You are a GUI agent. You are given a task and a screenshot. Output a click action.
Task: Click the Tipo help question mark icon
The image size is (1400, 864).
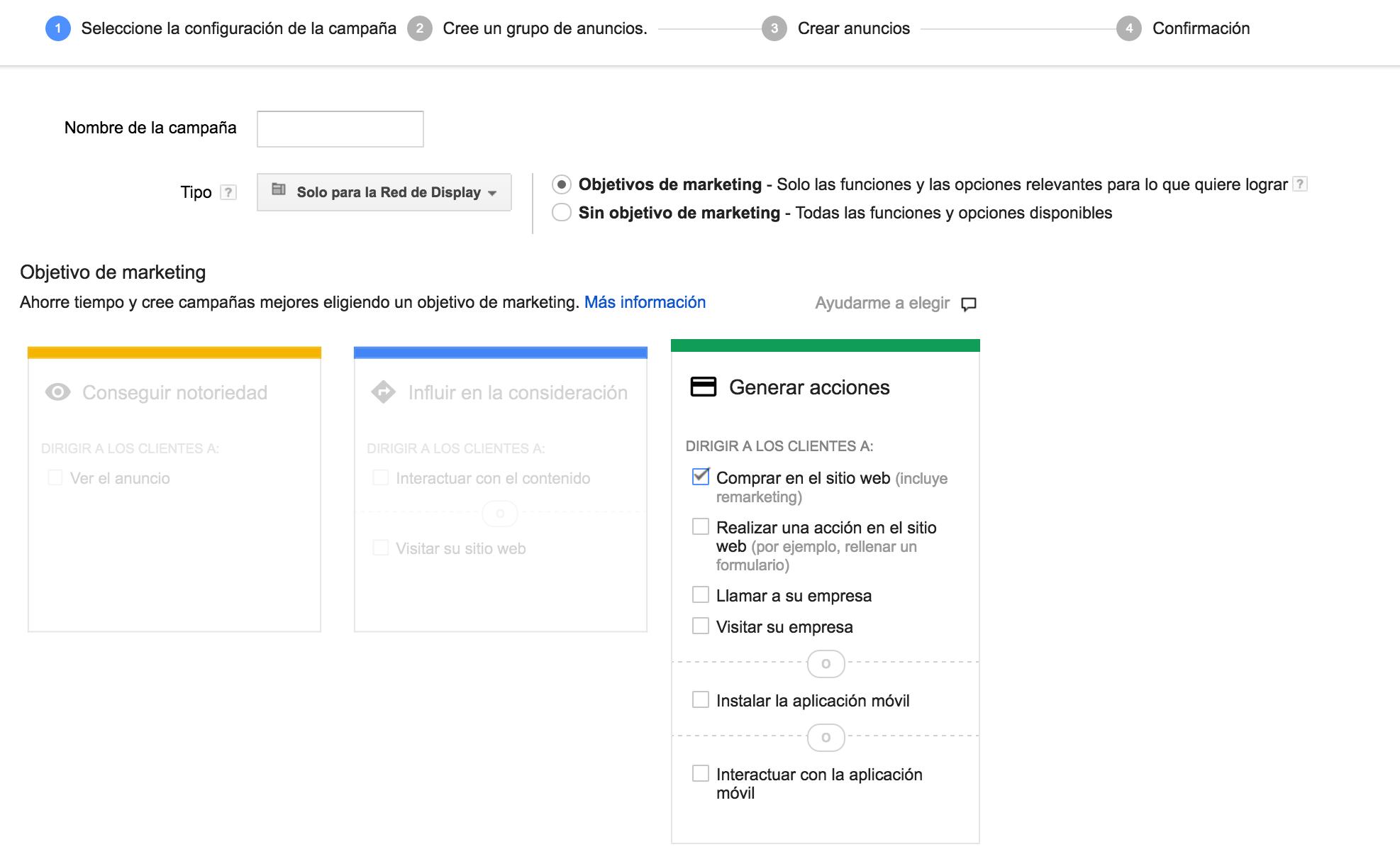point(228,192)
